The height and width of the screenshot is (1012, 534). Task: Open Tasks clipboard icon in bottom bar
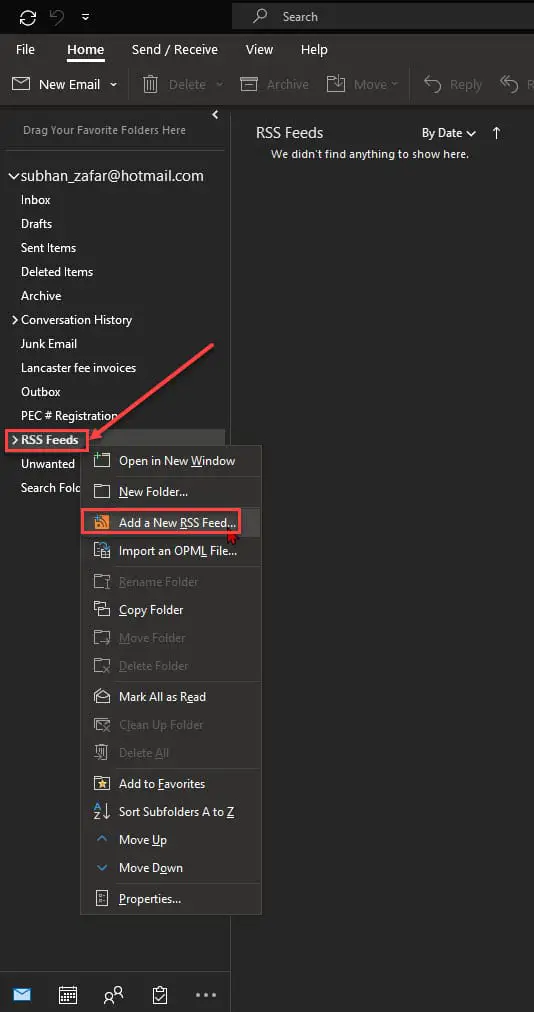(159, 995)
